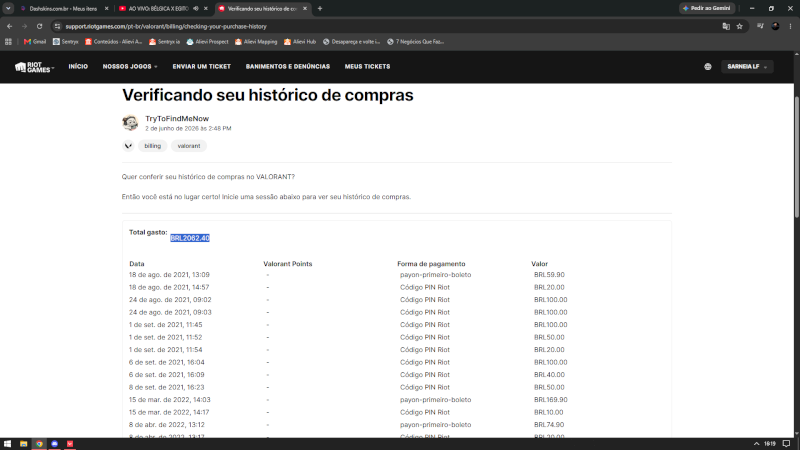Open MEUS TICKETS menu item

(367, 67)
